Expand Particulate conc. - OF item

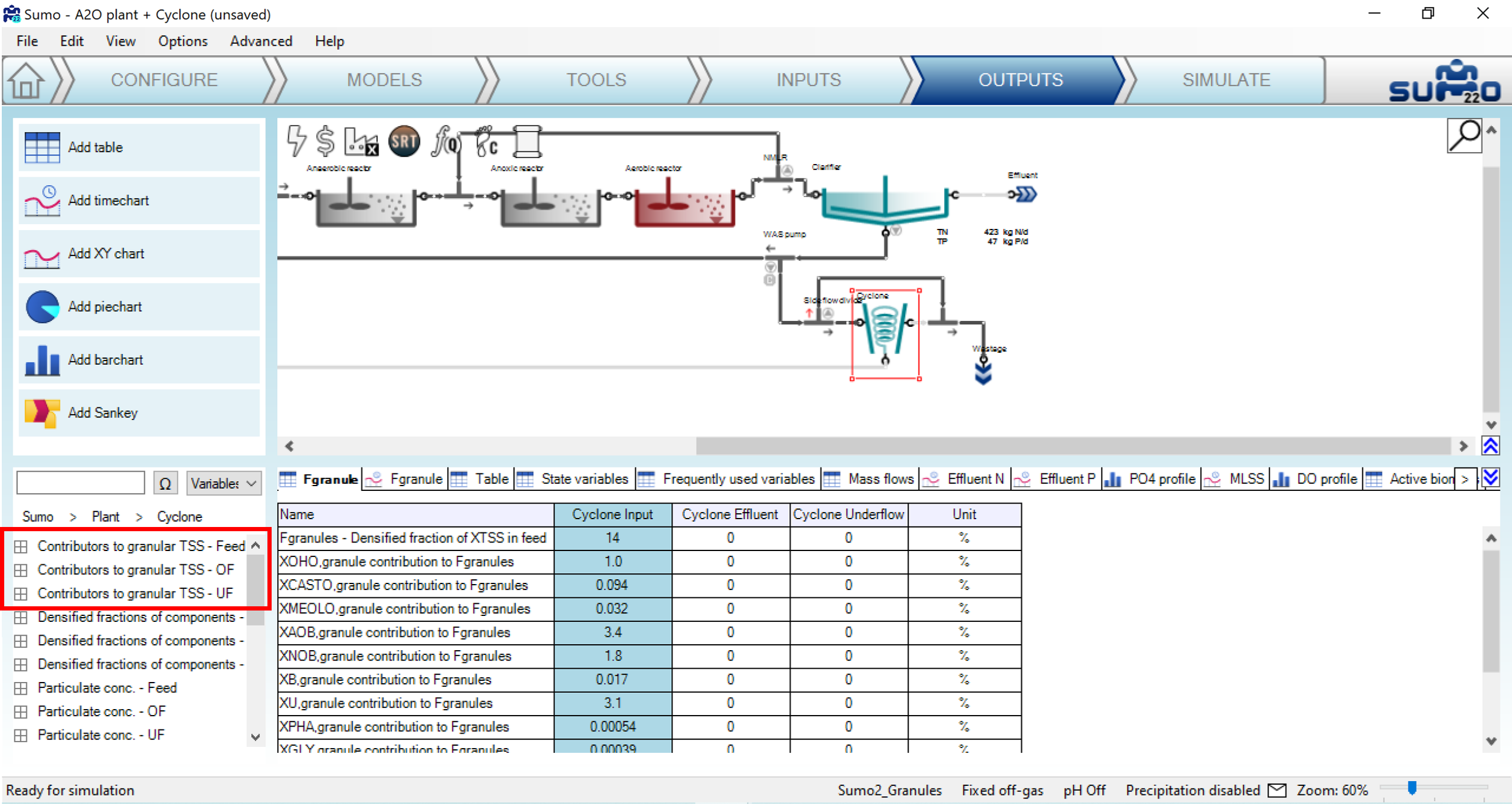click(x=21, y=711)
